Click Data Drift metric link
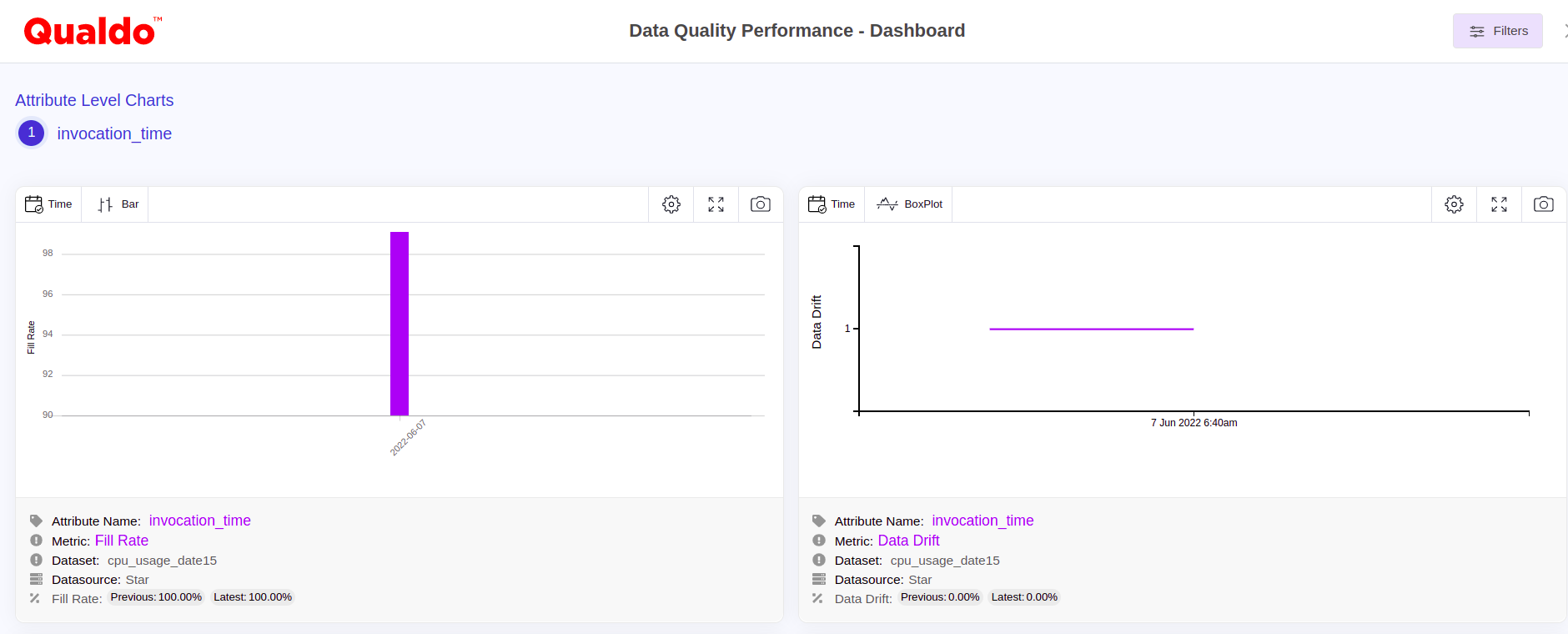The width and height of the screenshot is (1568, 634). [x=908, y=541]
